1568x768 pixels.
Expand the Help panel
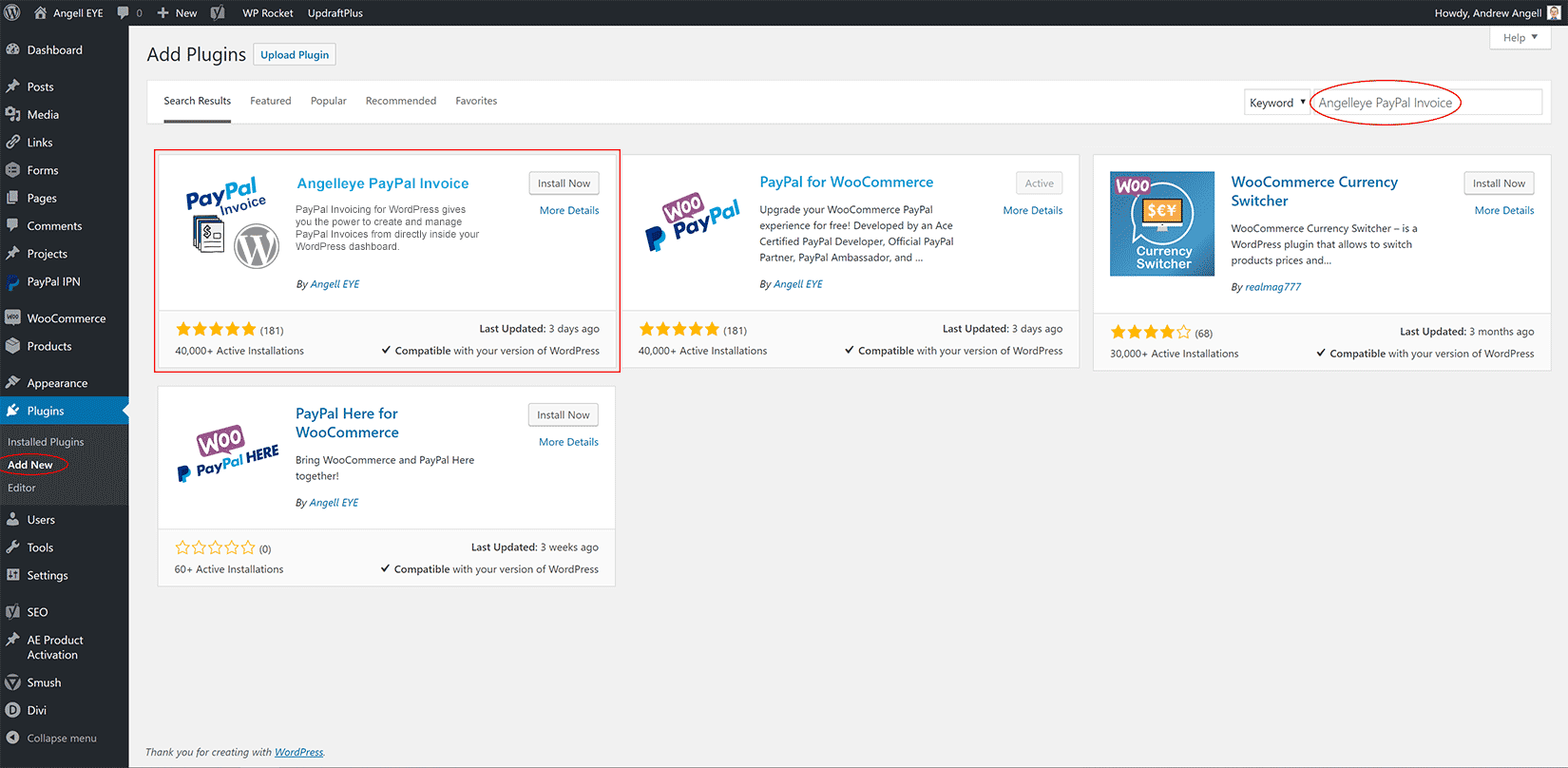[1520, 38]
